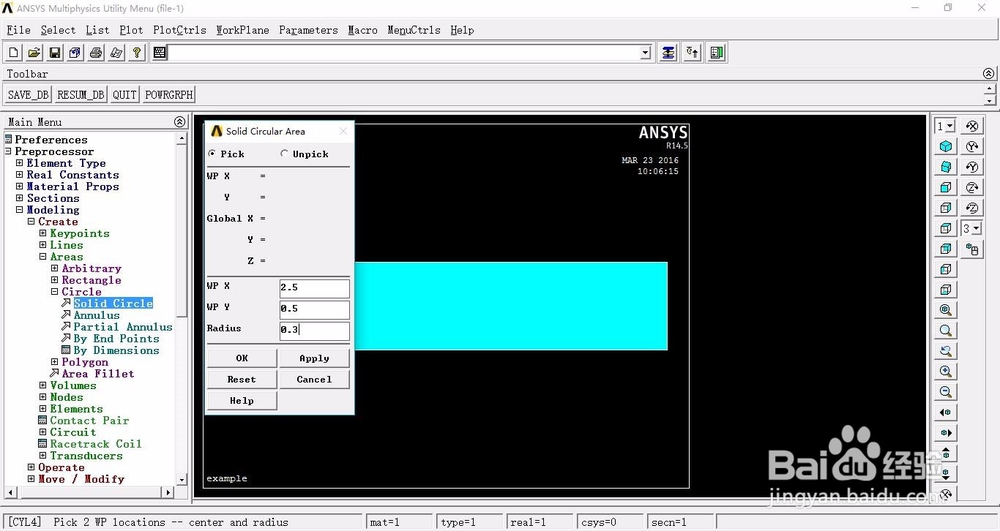Select the Unpick radio button
Screen dimensions: 1000x531
[284, 154]
